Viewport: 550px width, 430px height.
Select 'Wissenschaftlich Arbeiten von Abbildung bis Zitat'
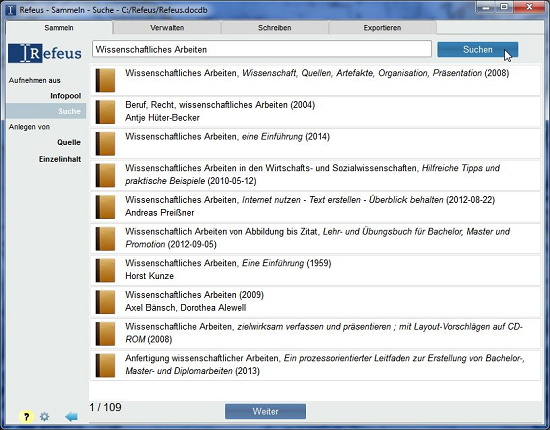pos(315,238)
